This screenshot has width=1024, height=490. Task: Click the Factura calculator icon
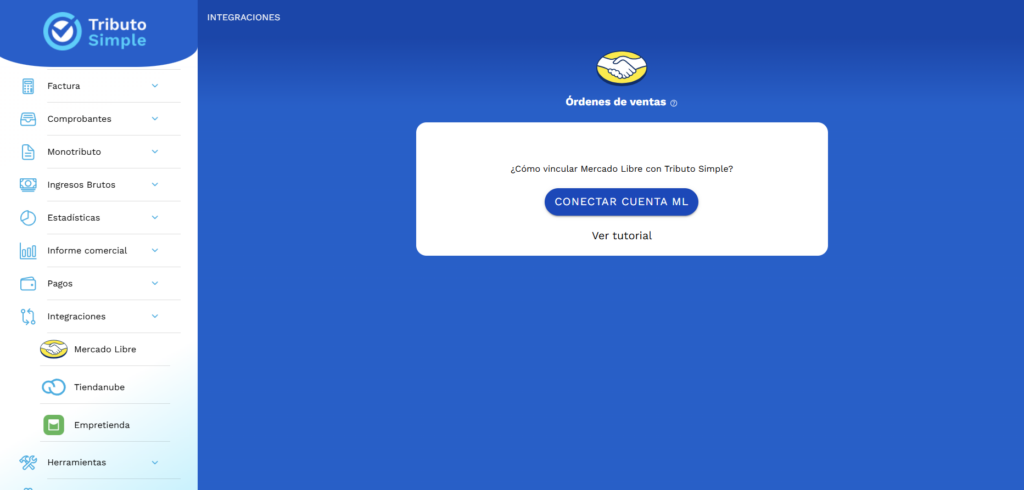[28, 86]
